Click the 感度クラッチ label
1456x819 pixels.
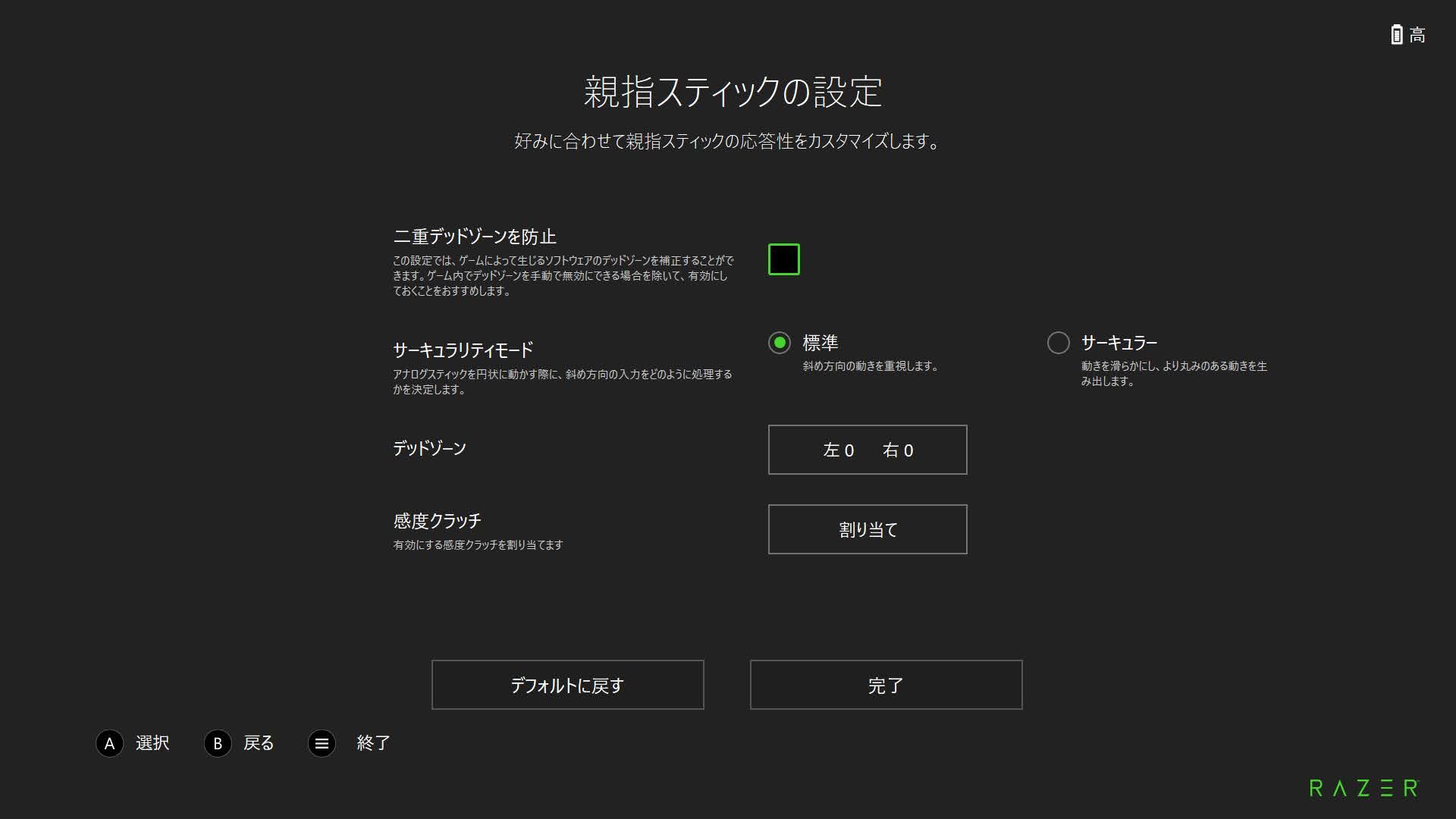[438, 521]
